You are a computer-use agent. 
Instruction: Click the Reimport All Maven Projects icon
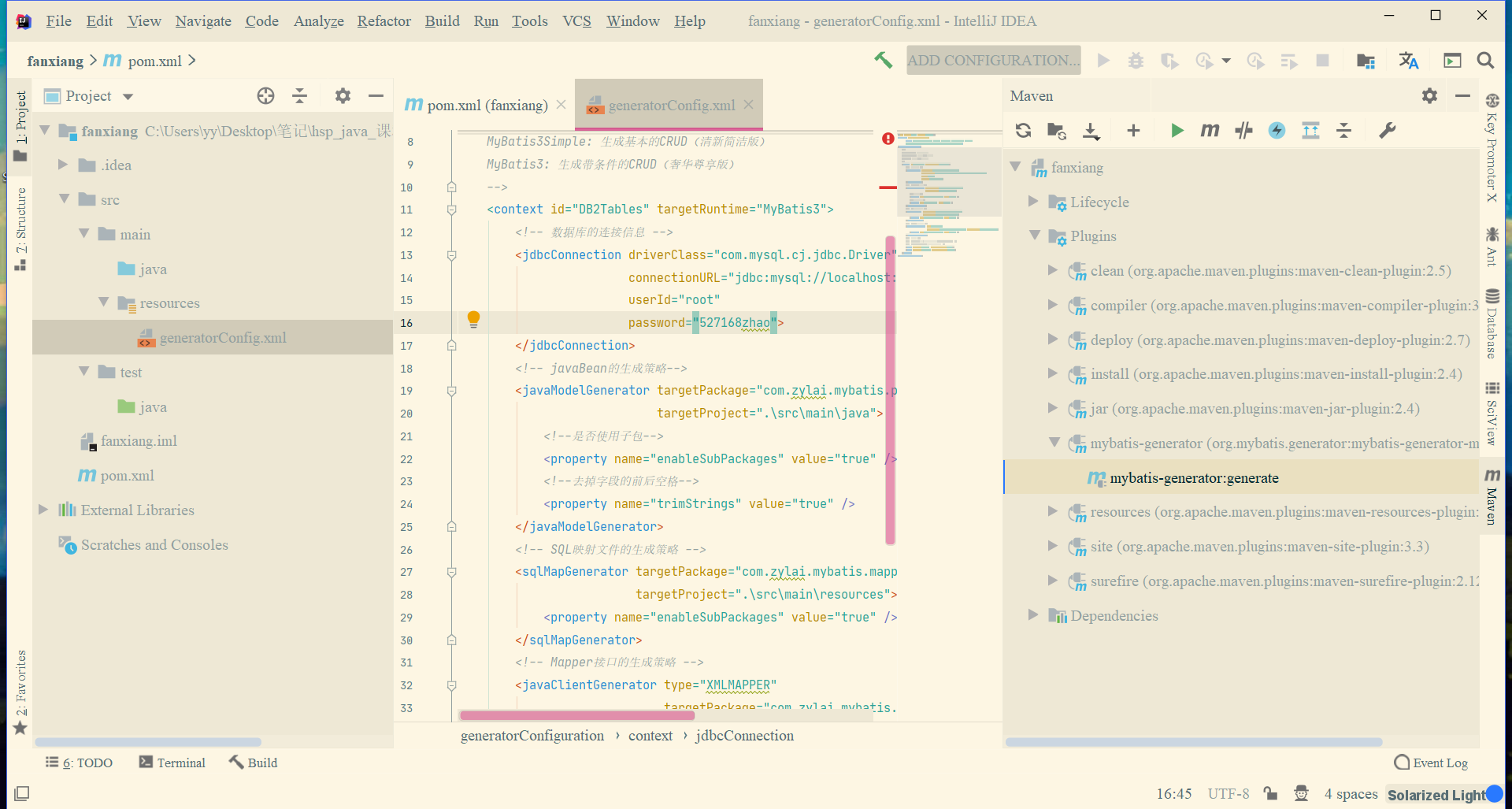pyautogui.click(x=1023, y=131)
